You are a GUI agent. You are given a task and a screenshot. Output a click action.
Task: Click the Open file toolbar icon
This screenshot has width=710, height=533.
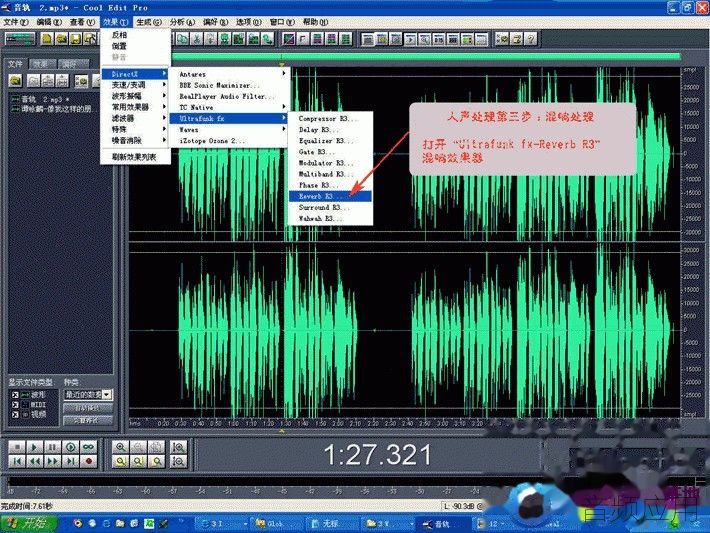(x=62, y=39)
